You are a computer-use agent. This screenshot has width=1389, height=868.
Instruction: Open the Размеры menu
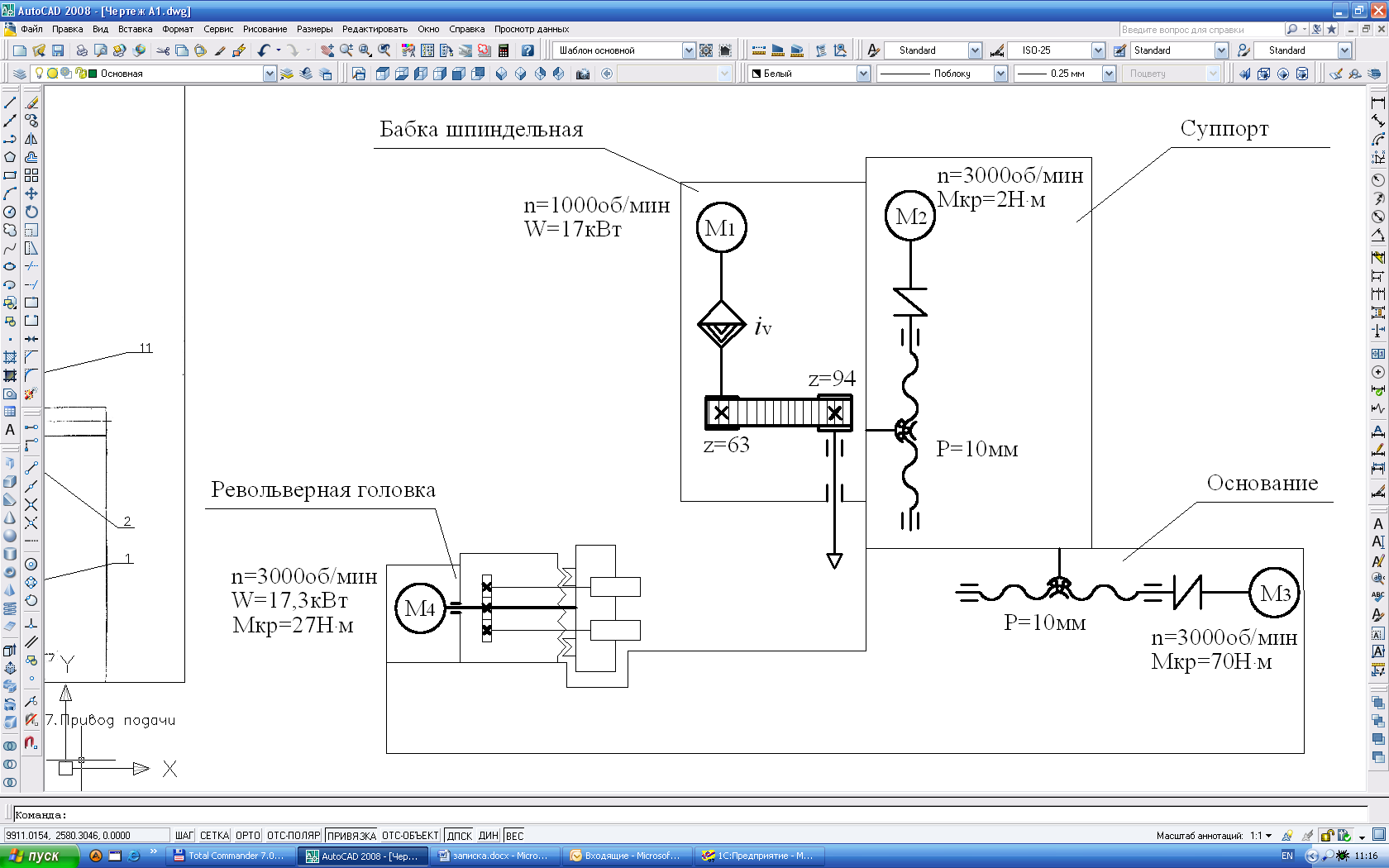(314, 29)
